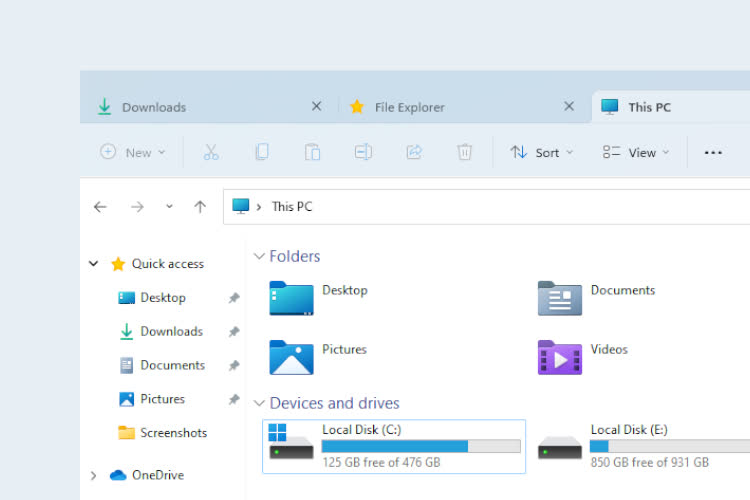Unpin Downloads using its pin icon
This screenshot has height=500, width=750.
(234, 332)
